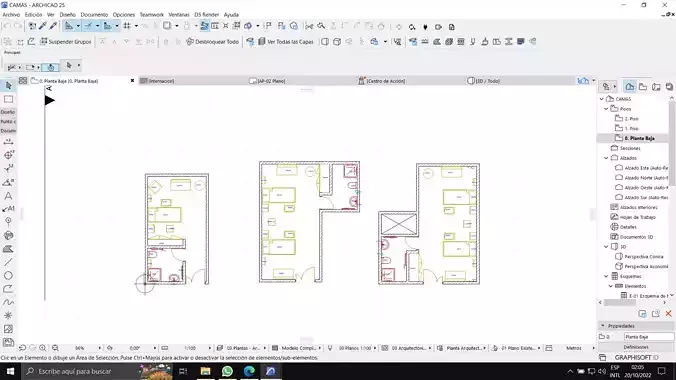Pick parameters with the eyedropper icon
Image resolution: width=676 pixels, height=380 pixels.
coord(43,26)
